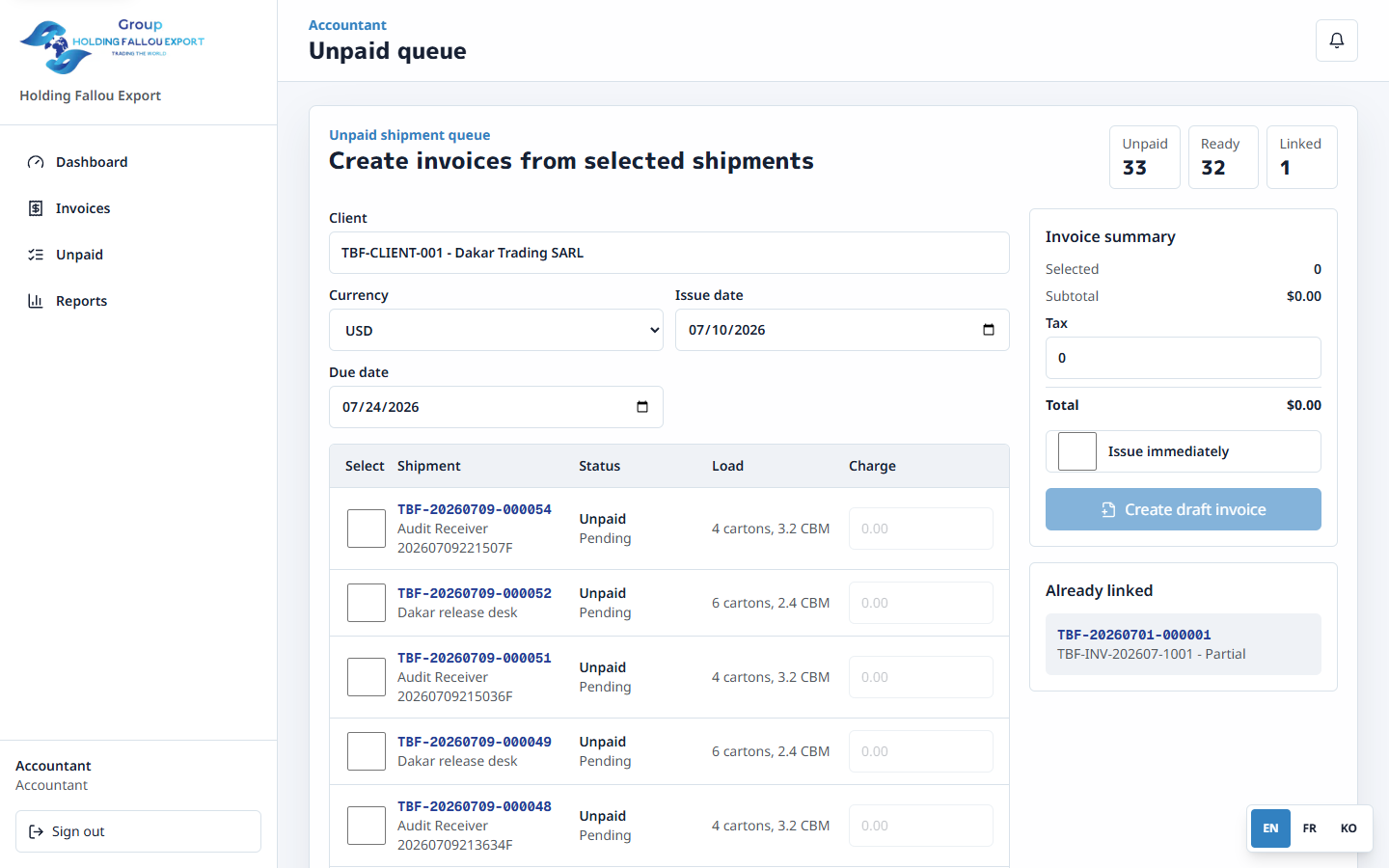Viewport: 1389px width, 868px height.
Task: Tick checkbox for shipment TBF-20260709-000054
Action: pos(367,529)
